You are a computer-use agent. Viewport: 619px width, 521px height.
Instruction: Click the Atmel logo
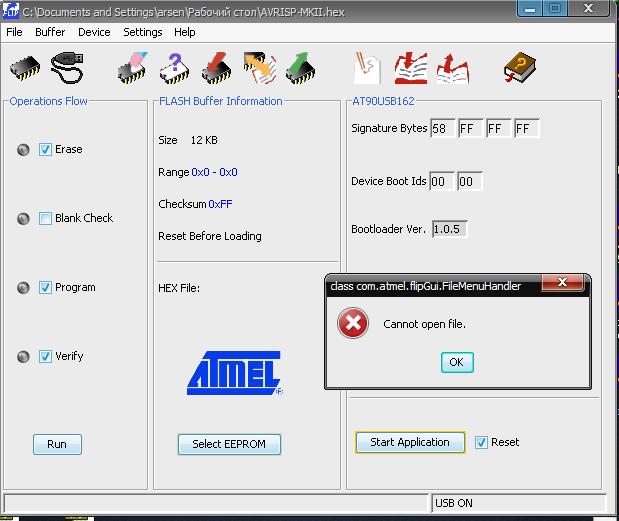coord(235,373)
